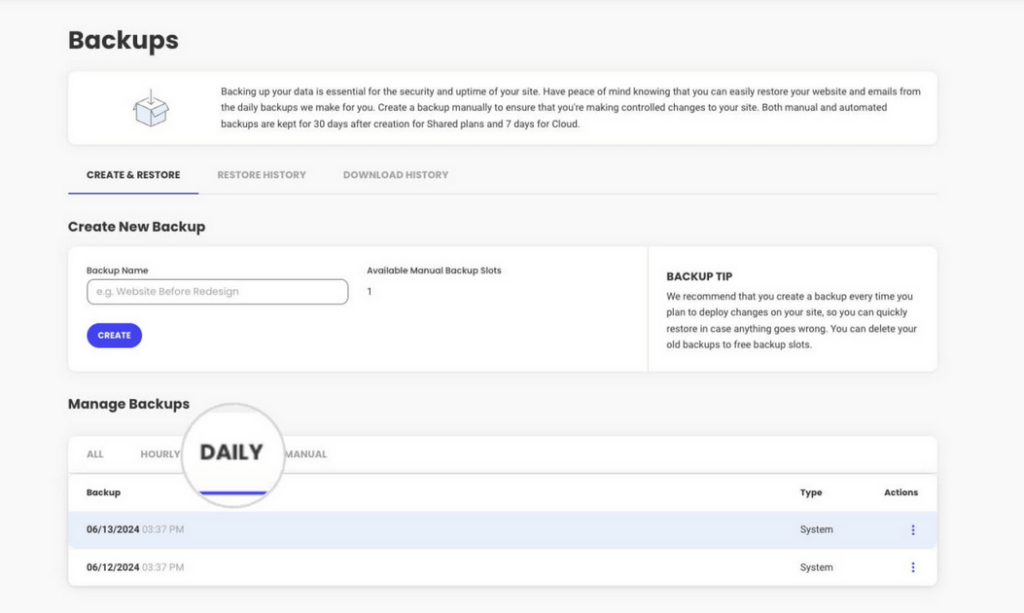Click the BACKUP TIP heading
This screenshot has height=613, width=1024.
coord(699,277)
